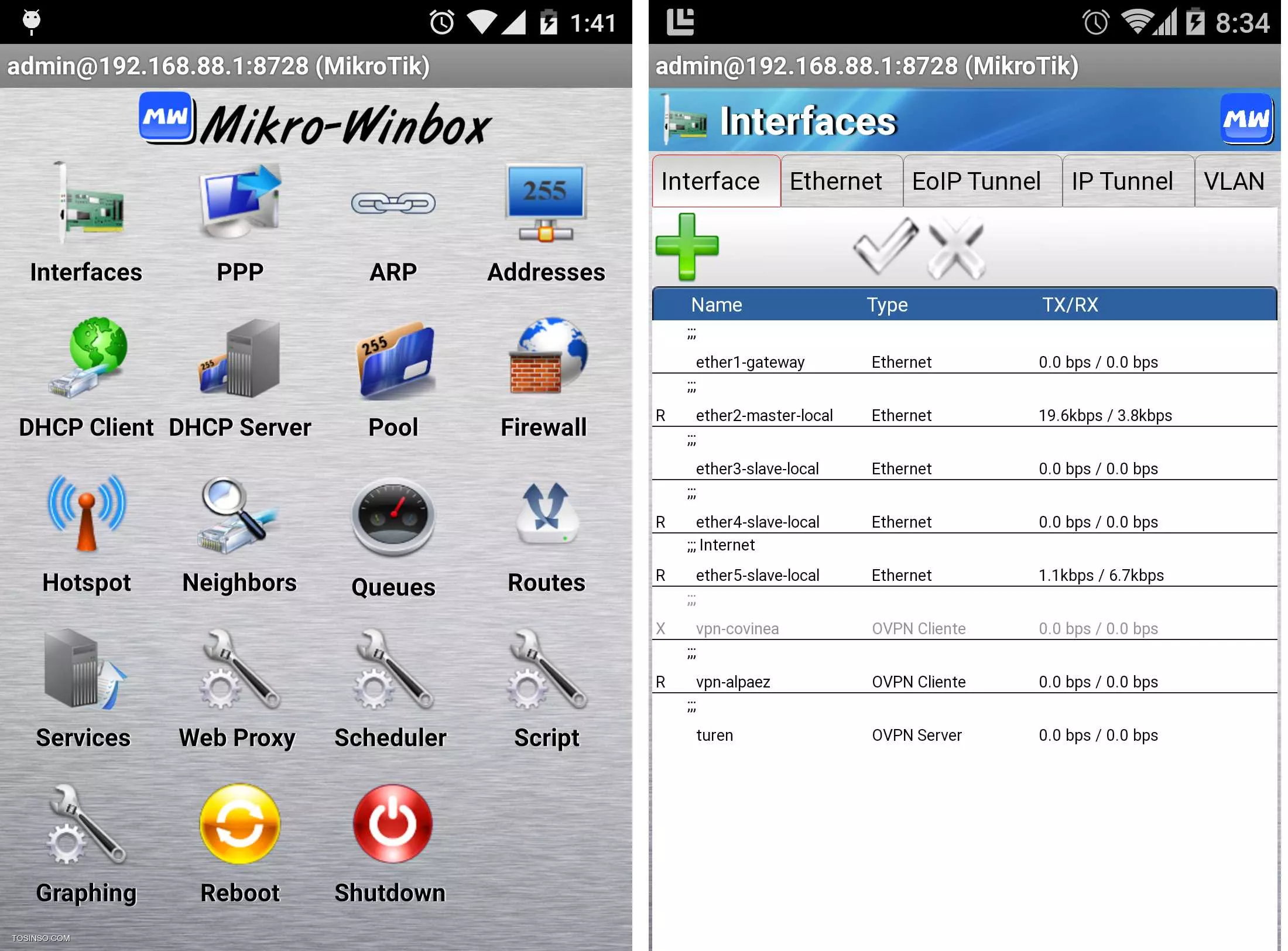The image size is (1288, 951).
Task: Select the ether5-slave-local row
Action: point(964,560)
